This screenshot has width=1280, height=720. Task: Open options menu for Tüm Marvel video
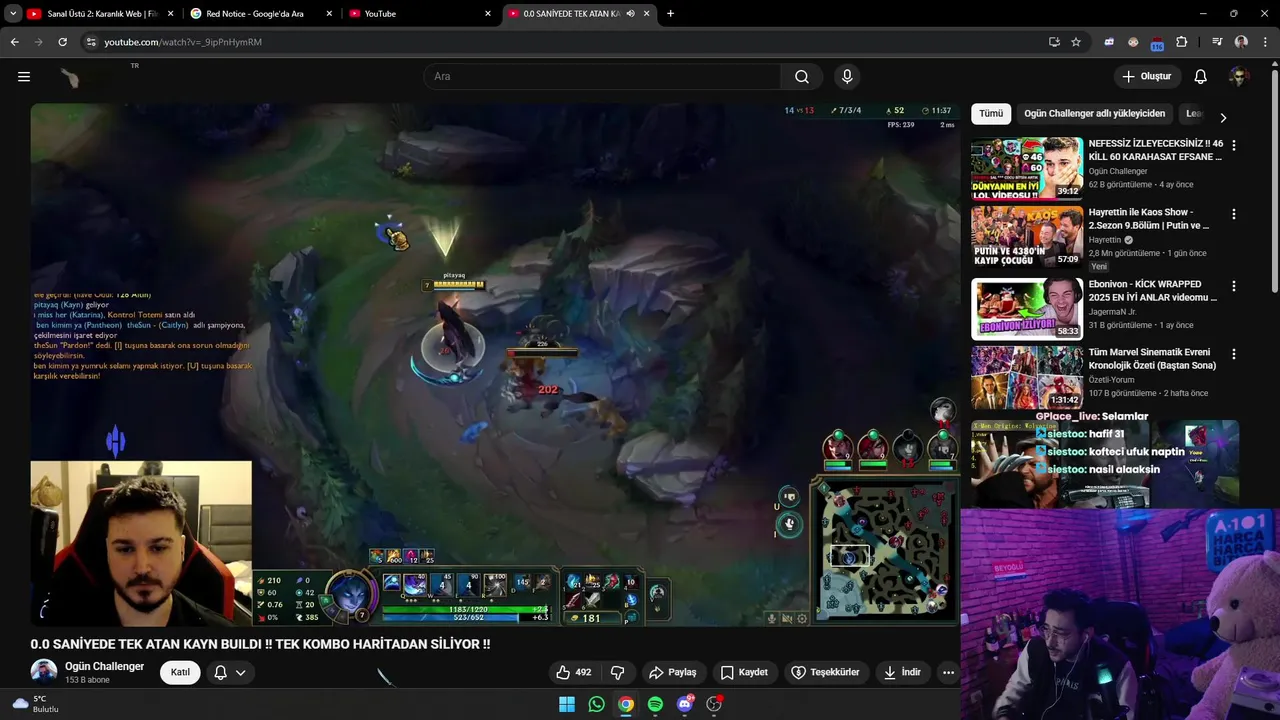click(1233, 354)
